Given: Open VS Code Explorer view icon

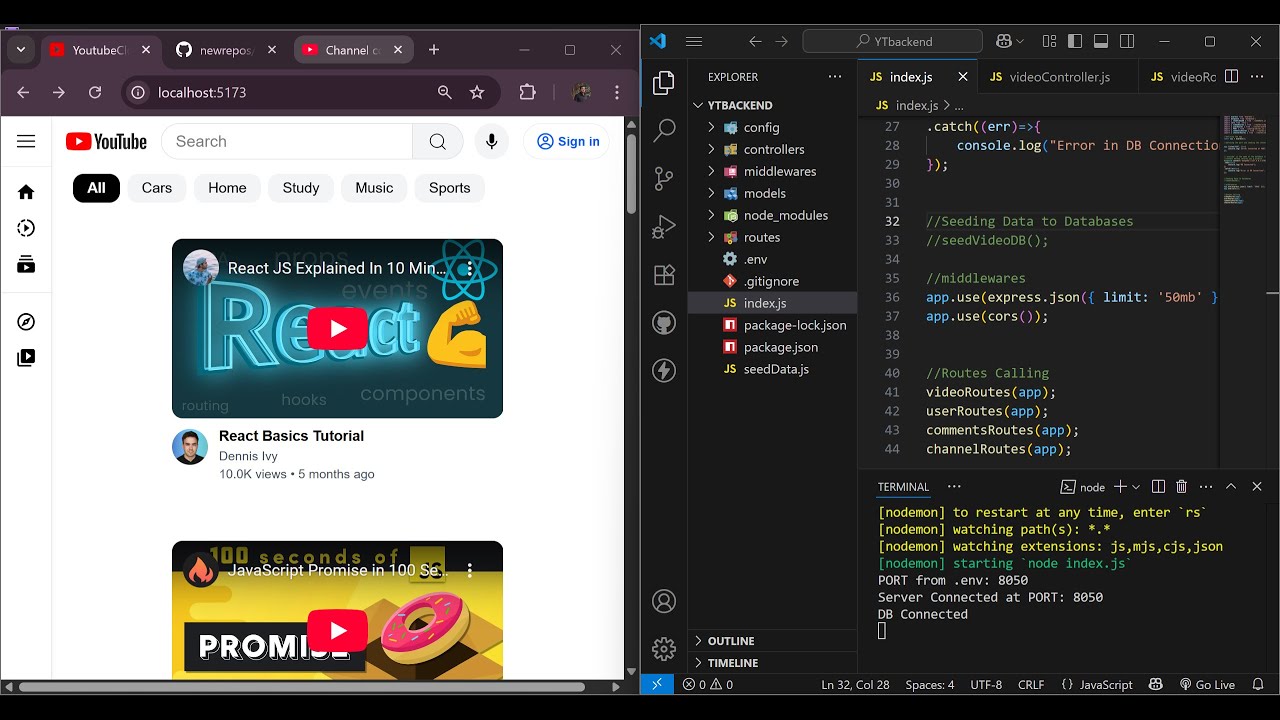Looking at the screenshot, I should 664,83.
